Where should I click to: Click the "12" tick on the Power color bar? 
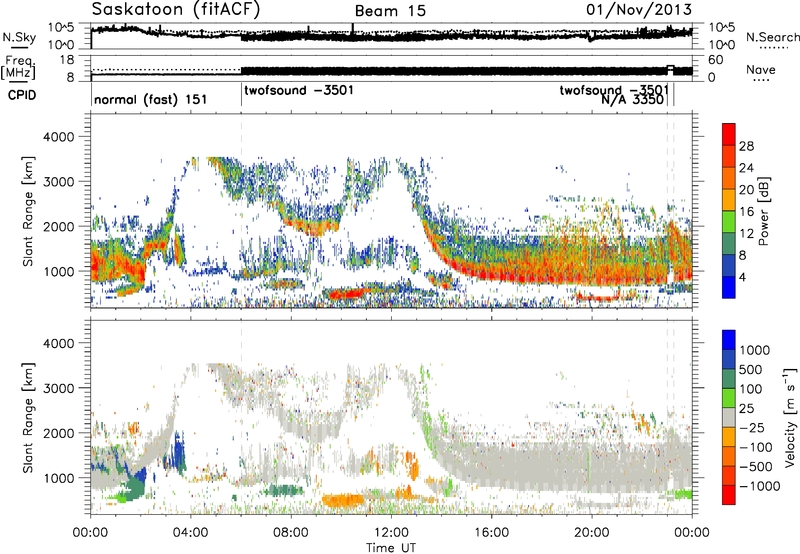coord(746,234)
